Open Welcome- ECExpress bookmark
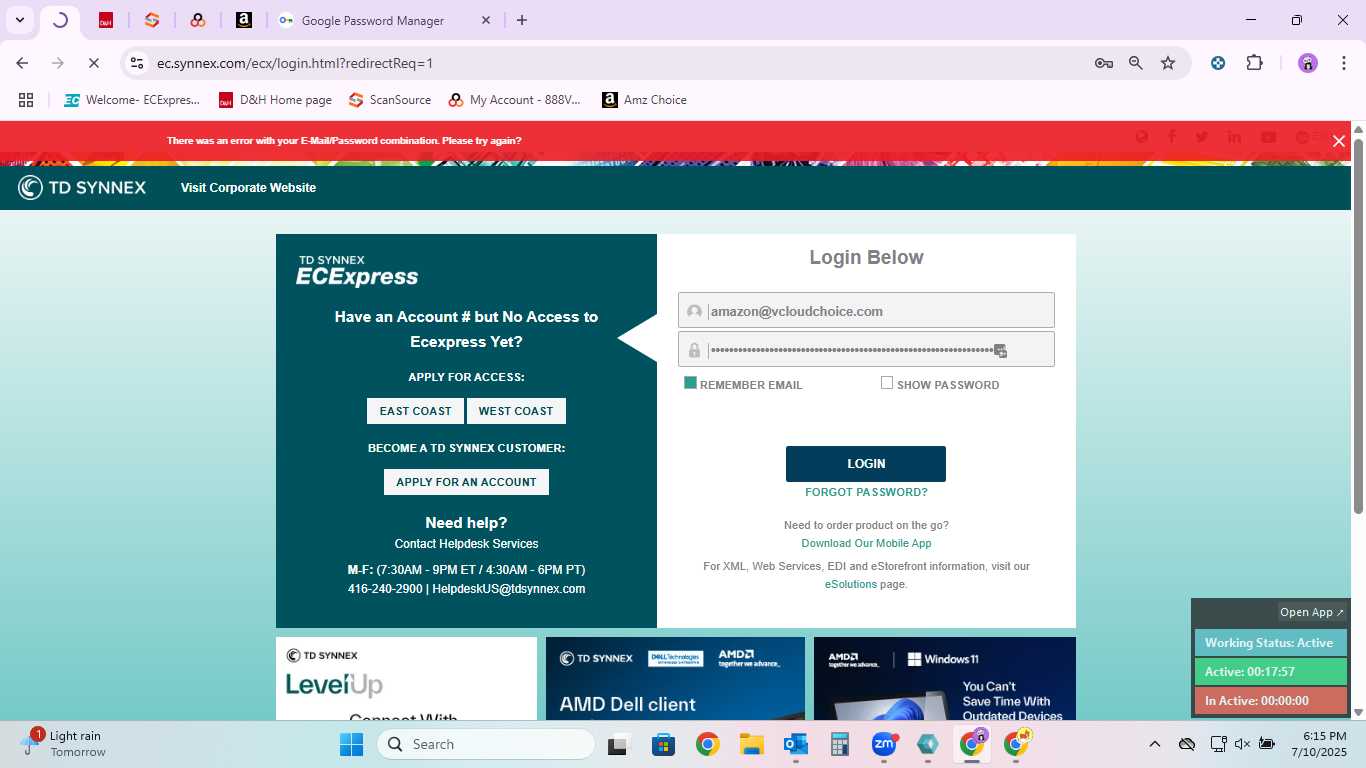This screenshot has width=1366, height=768. tap(132, 100)
